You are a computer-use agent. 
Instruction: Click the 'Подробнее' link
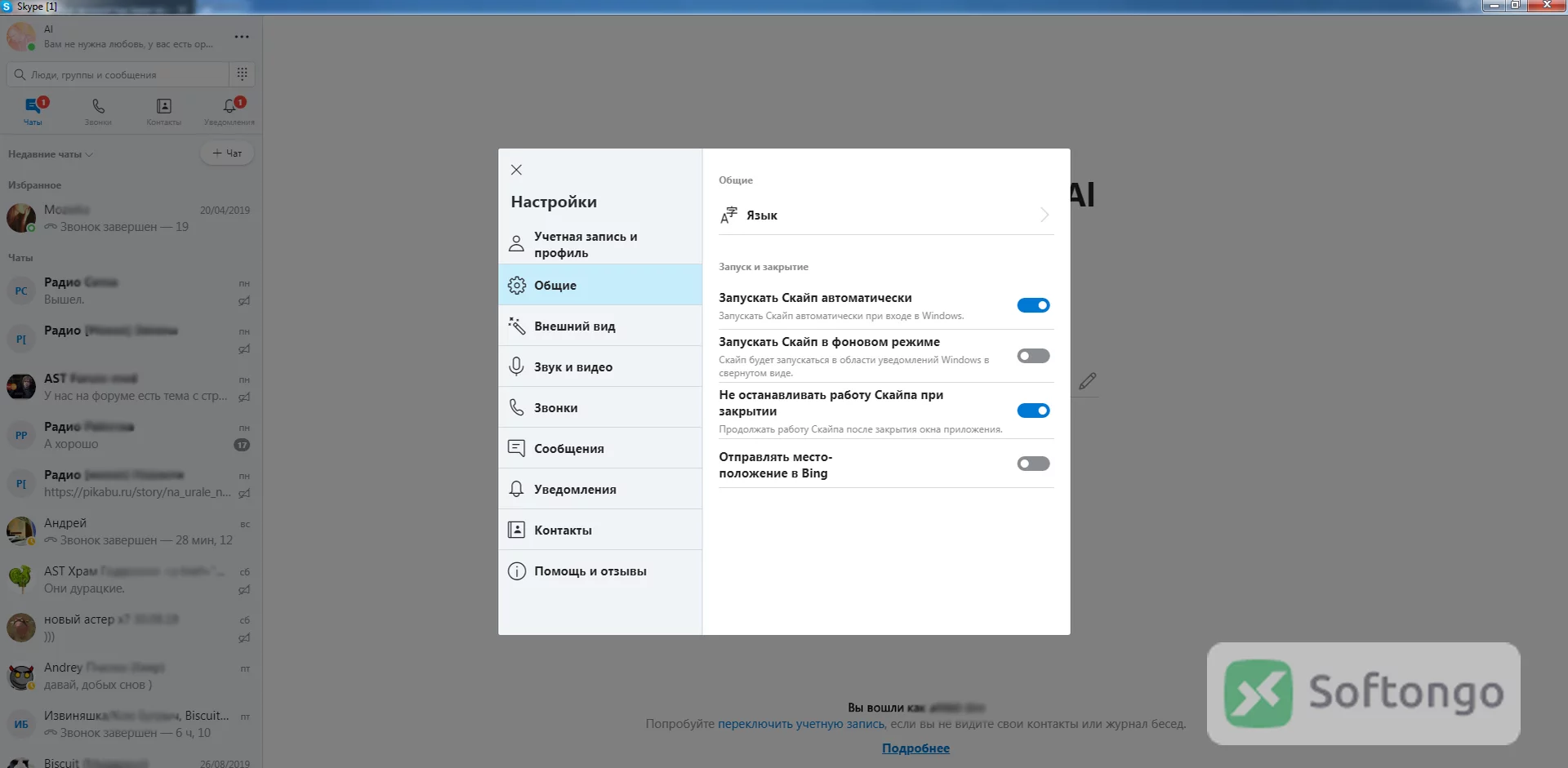pyautogui.click(x=915, y=748)
